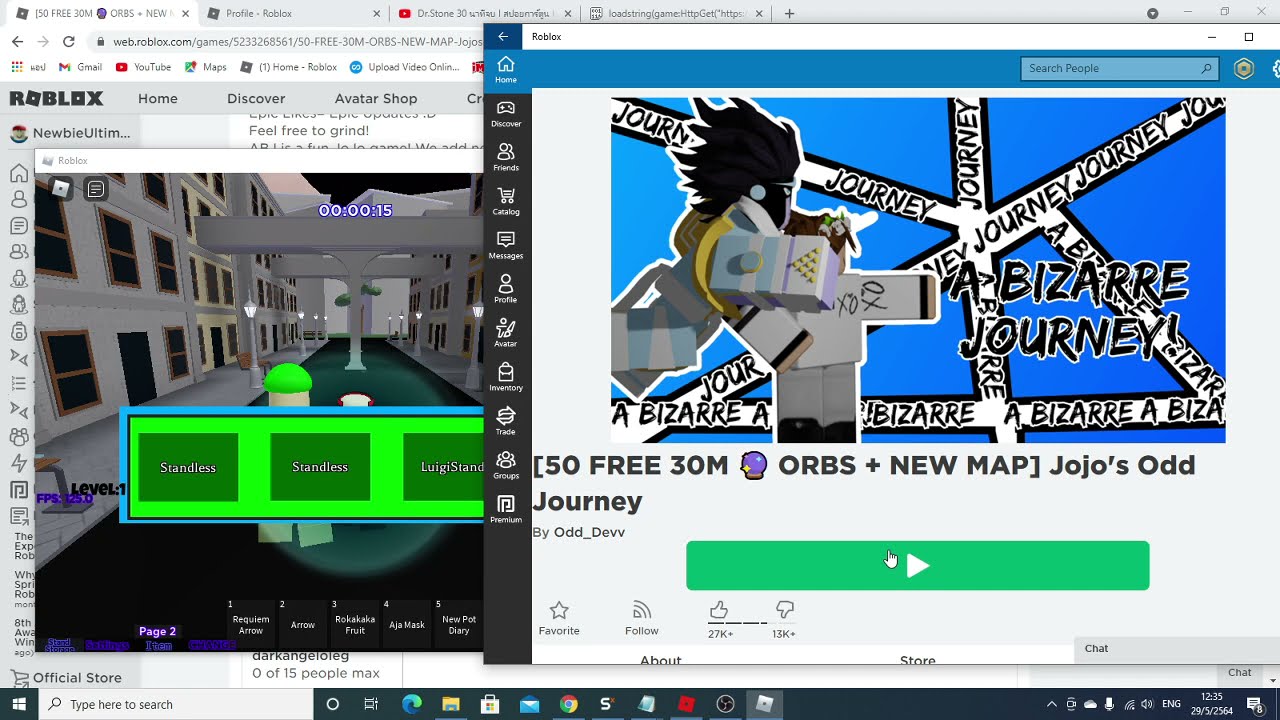
Task: Click Windows taskbar search box
Action: tap(175, 704)
